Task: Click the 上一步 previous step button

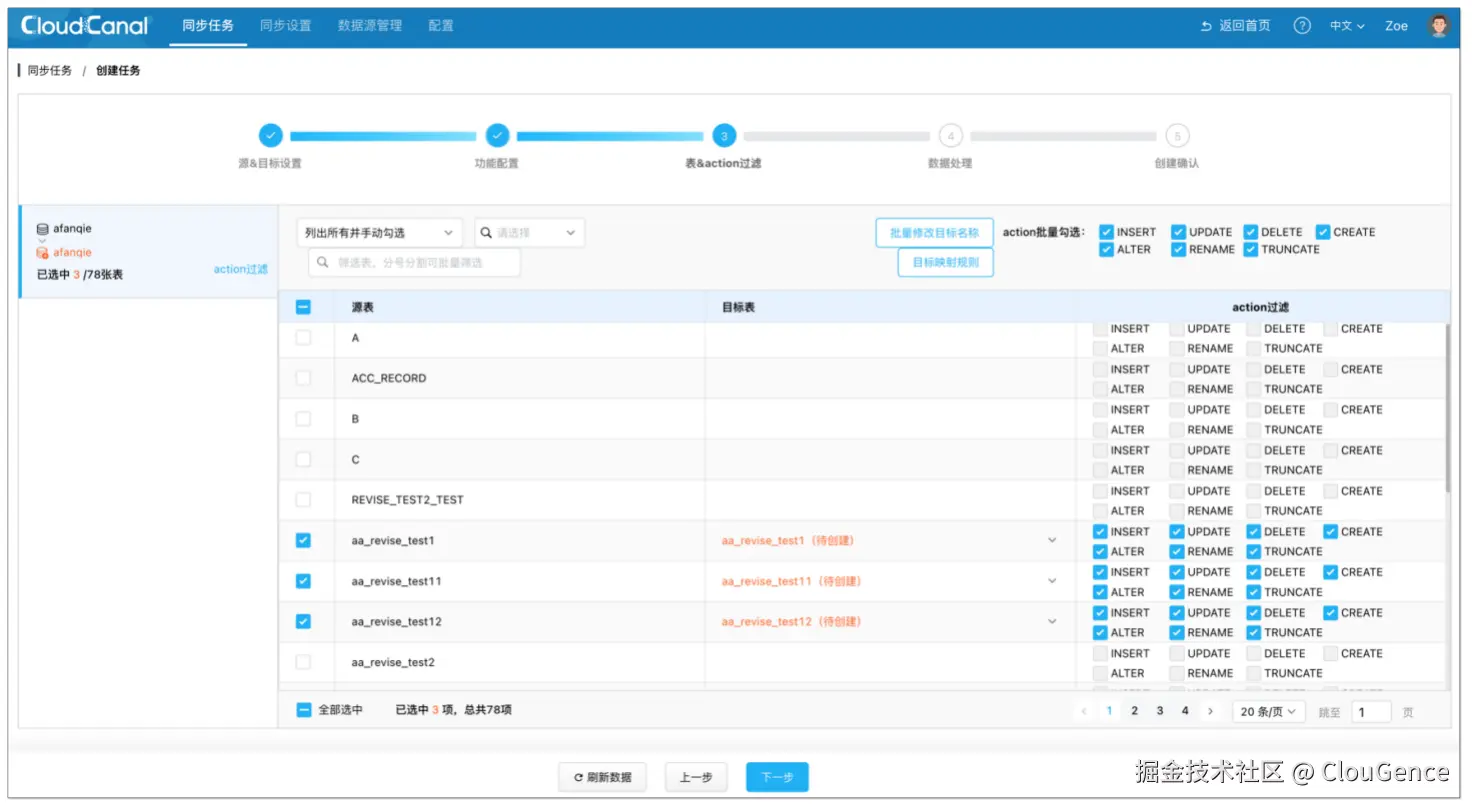Action: pos(696,777)
